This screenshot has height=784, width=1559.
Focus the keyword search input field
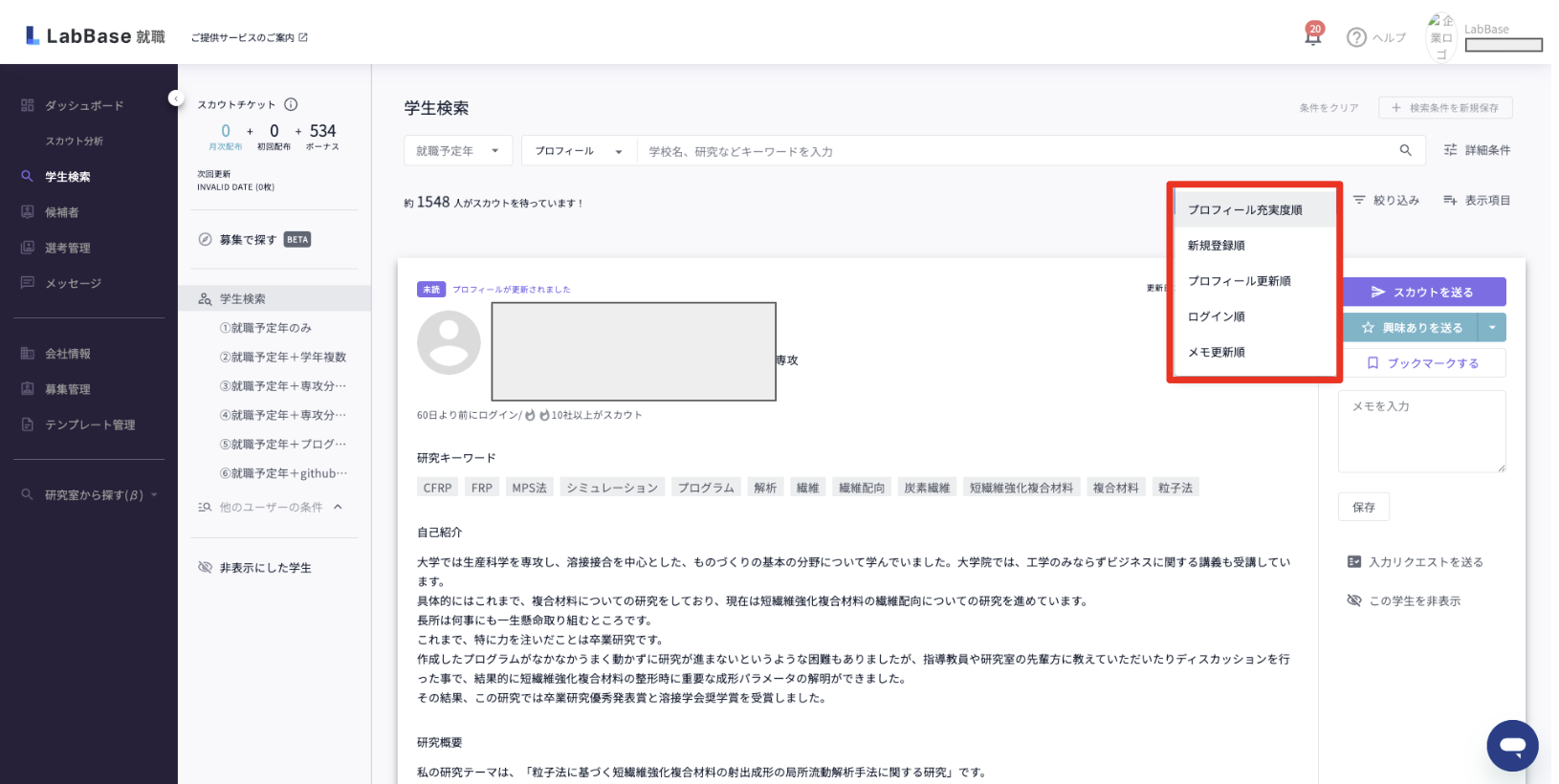click(x=1014, y=151)
